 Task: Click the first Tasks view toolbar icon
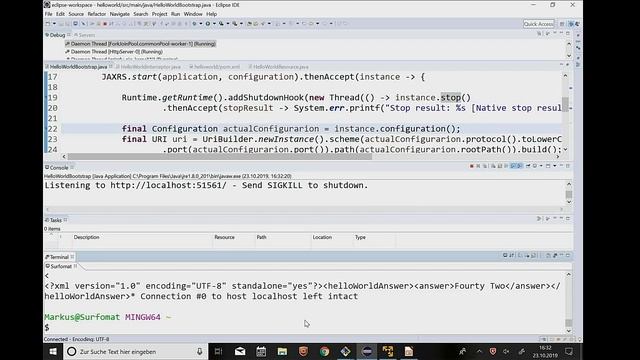(539, 219)
